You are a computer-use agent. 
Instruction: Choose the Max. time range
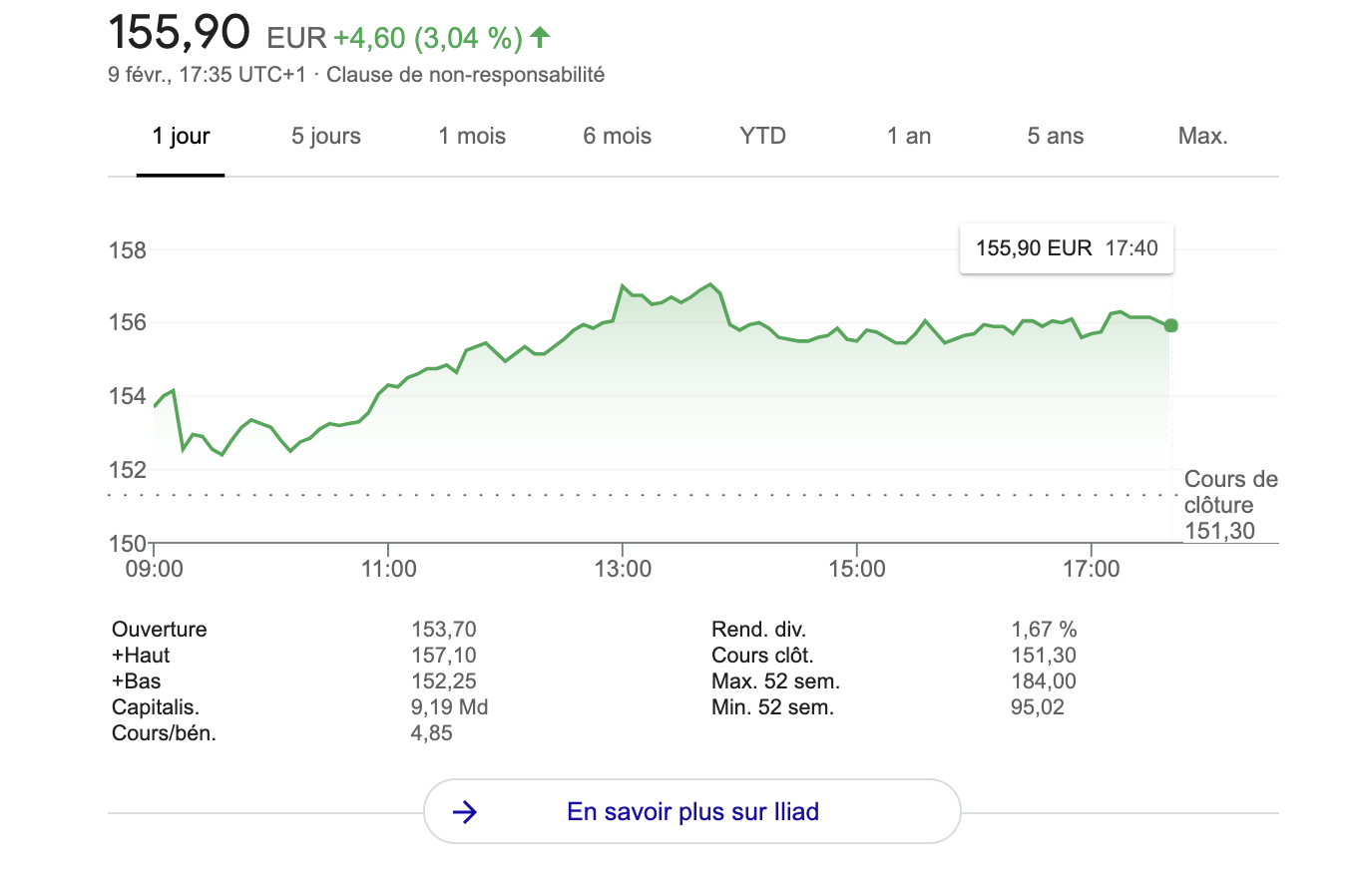(1202, 137)
